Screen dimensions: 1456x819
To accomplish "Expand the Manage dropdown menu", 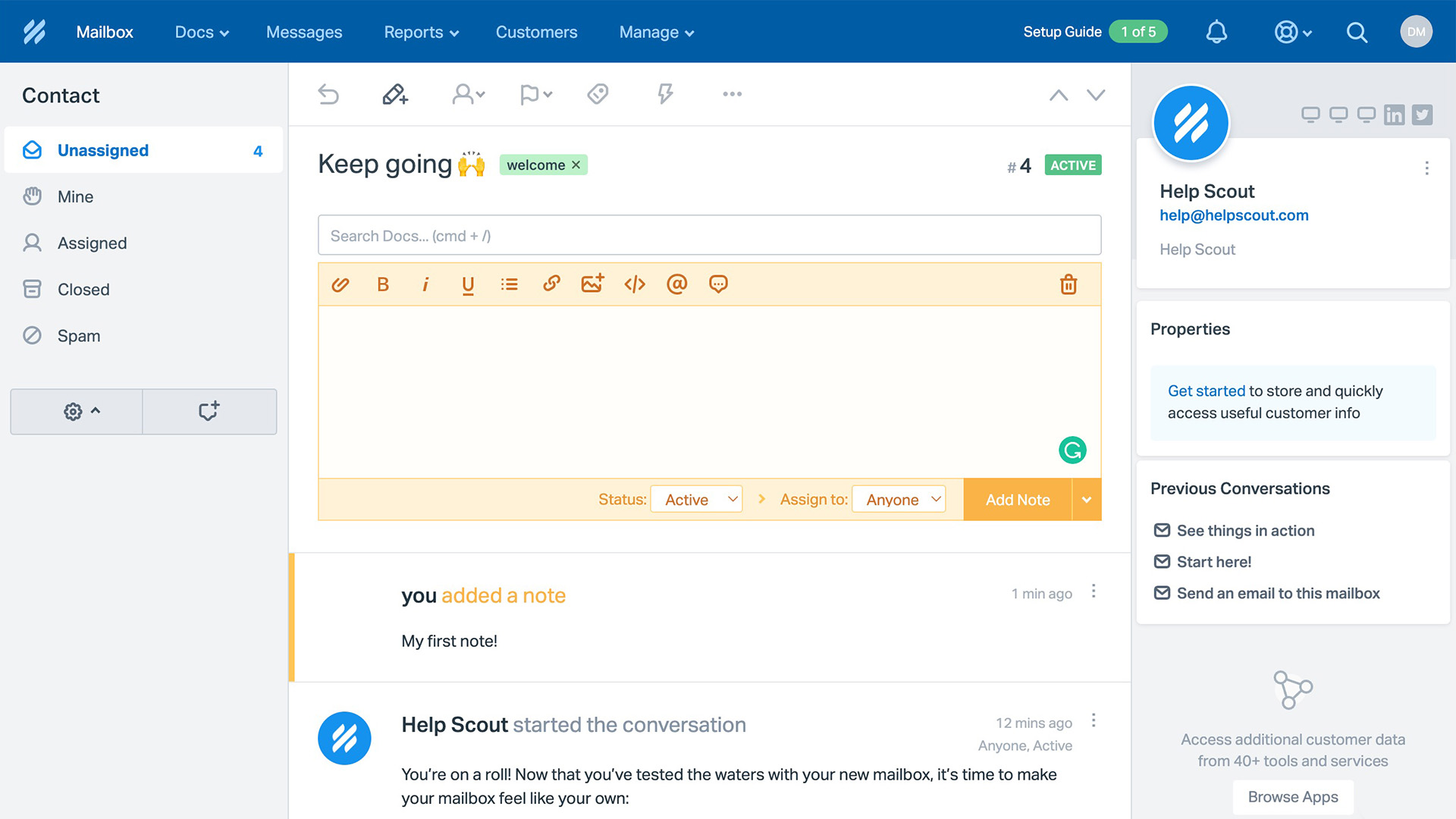I will pyautogui.click(x=657, y=32).
